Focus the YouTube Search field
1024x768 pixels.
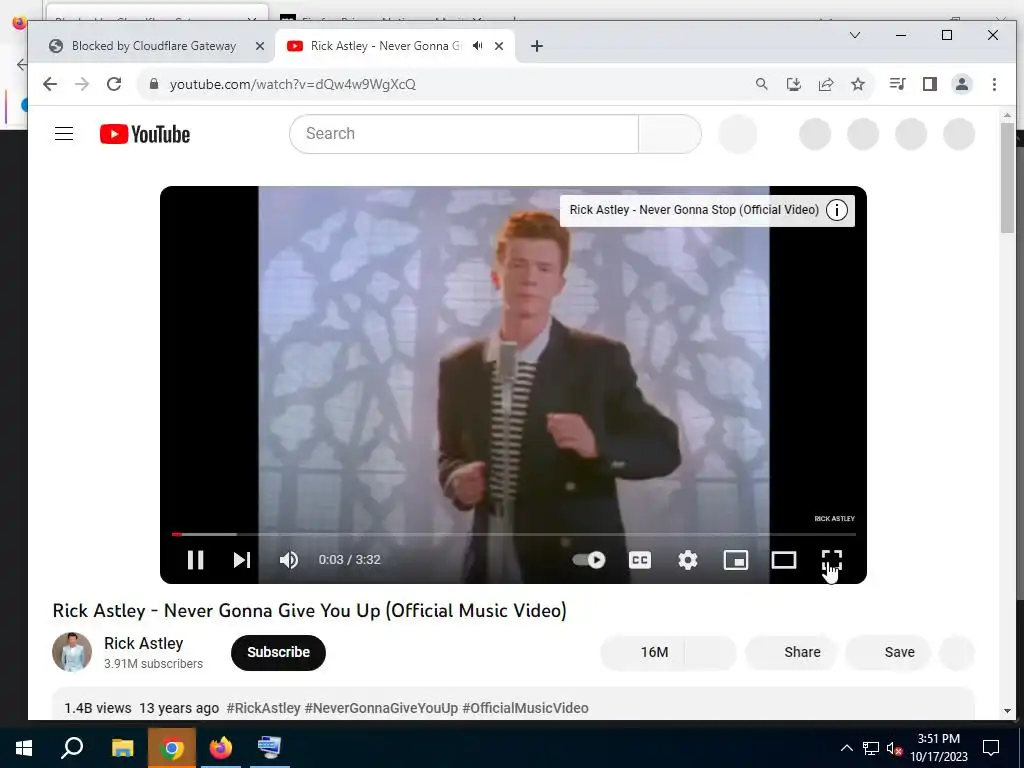click(x=464, y=134)
